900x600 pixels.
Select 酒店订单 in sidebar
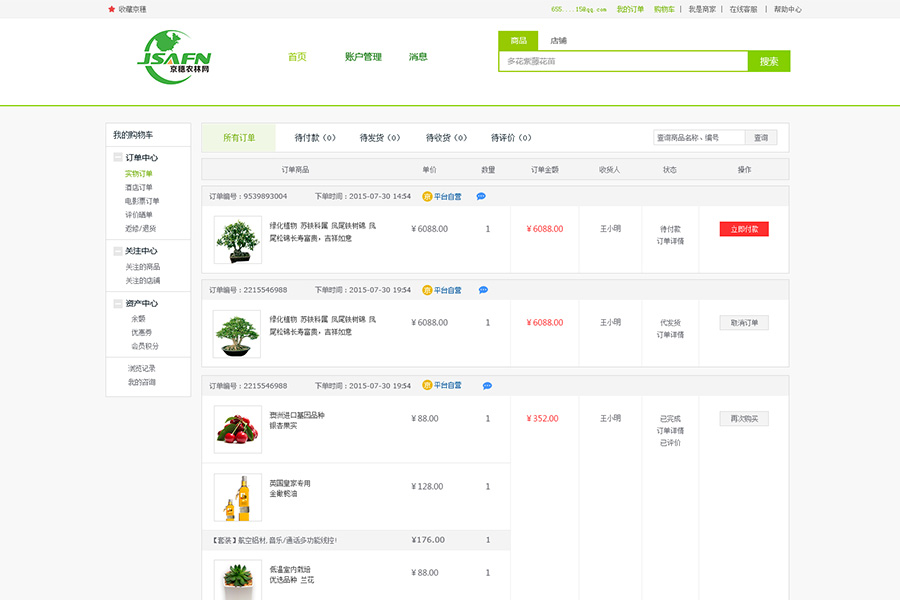[x=138, y=187]
